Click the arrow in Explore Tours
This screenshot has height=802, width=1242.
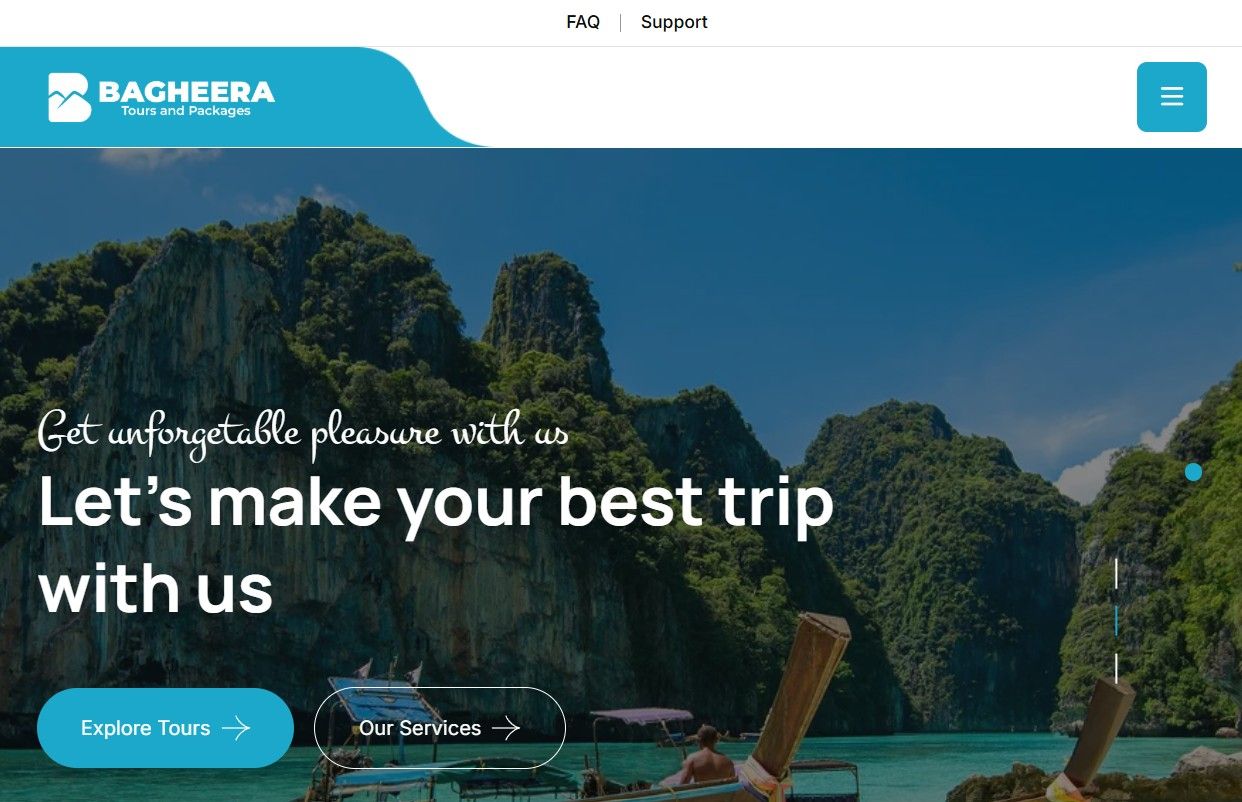[x=236, y=728]
